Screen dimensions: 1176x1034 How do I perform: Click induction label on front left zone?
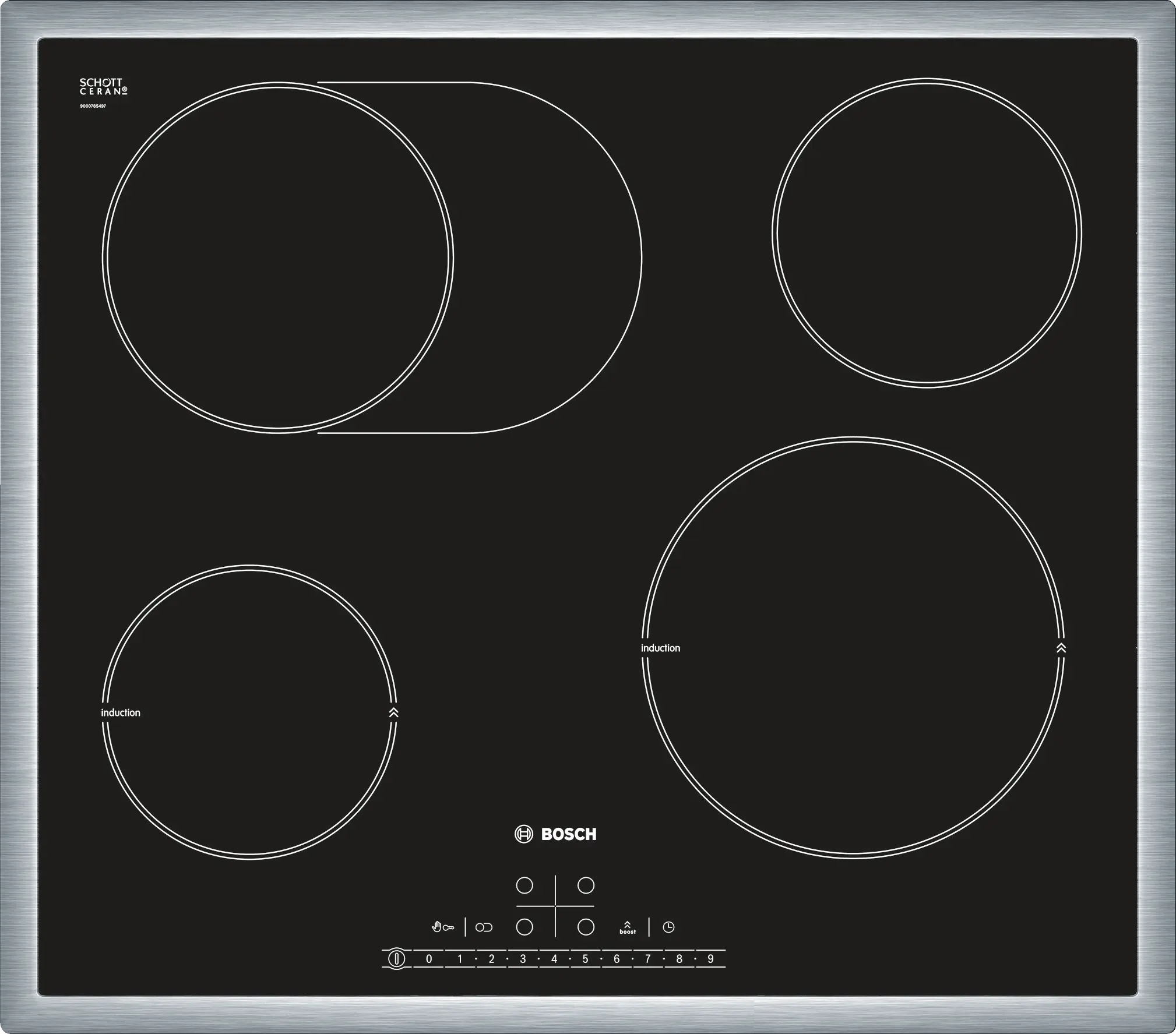121,713
